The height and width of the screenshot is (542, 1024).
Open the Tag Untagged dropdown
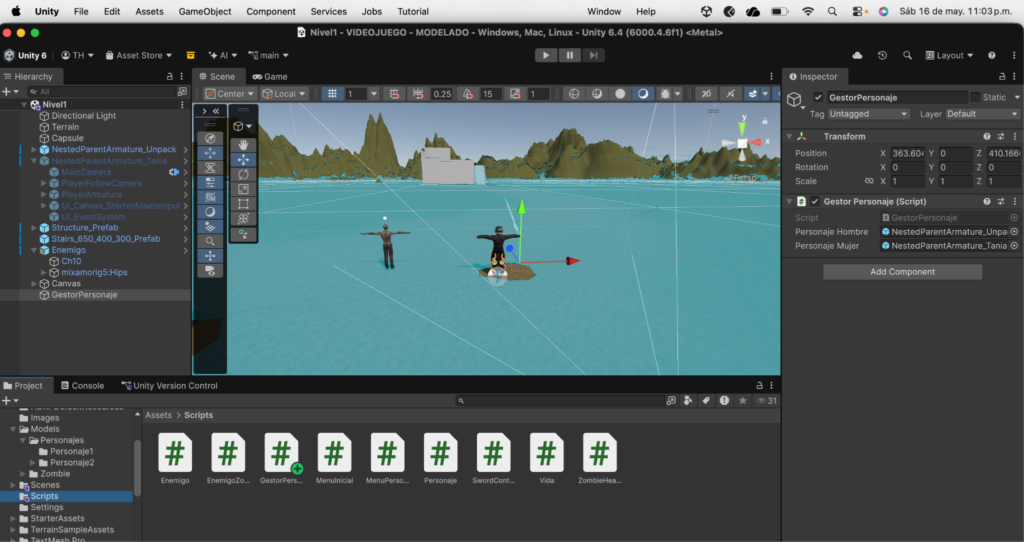[x=869, y=114]
